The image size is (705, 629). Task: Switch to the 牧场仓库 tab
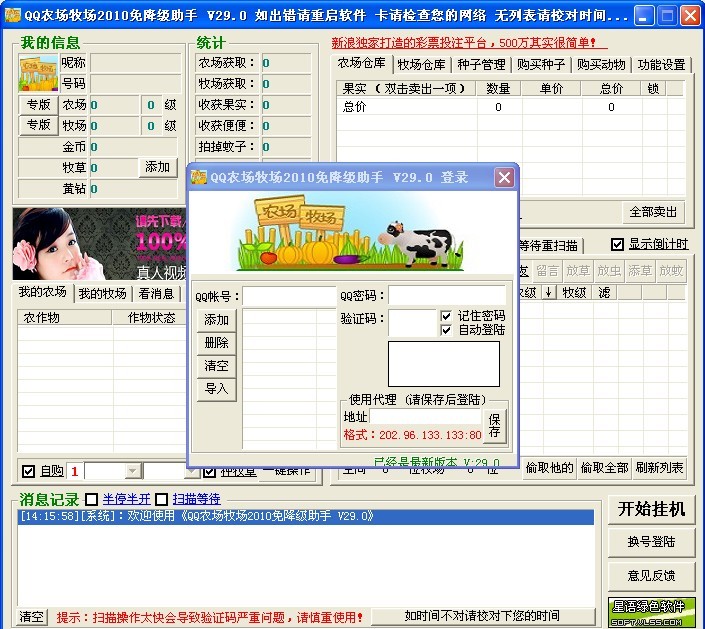tap(421, 65)
